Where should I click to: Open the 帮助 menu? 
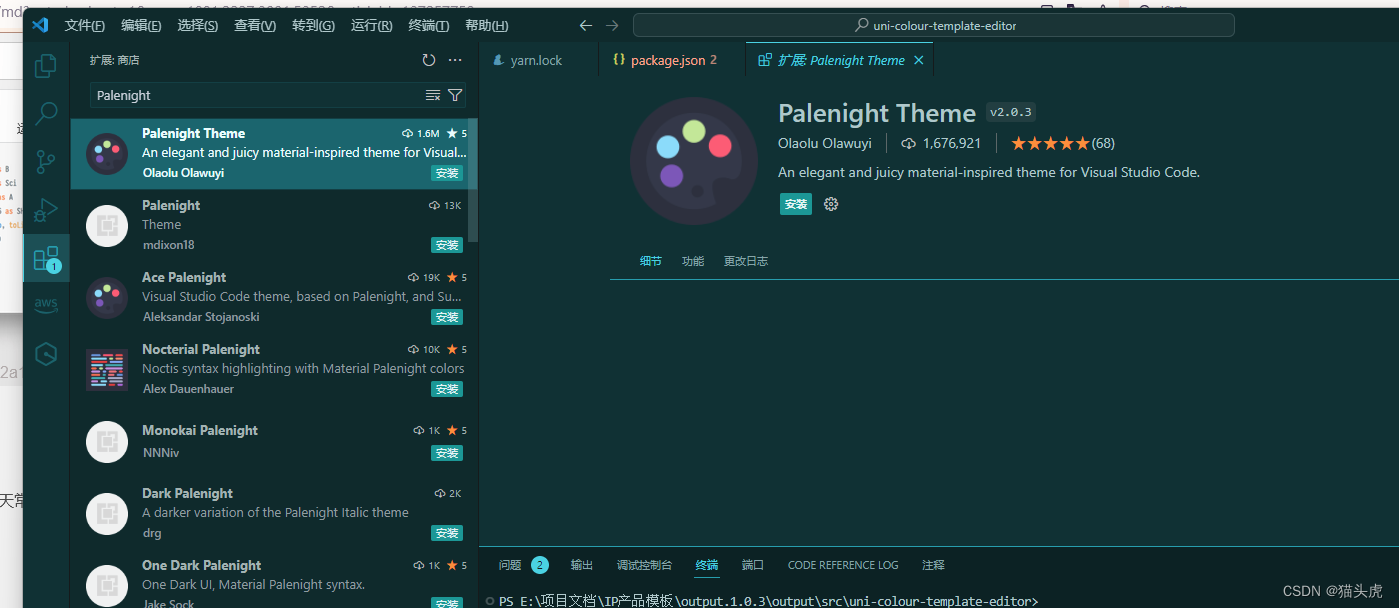487,25
